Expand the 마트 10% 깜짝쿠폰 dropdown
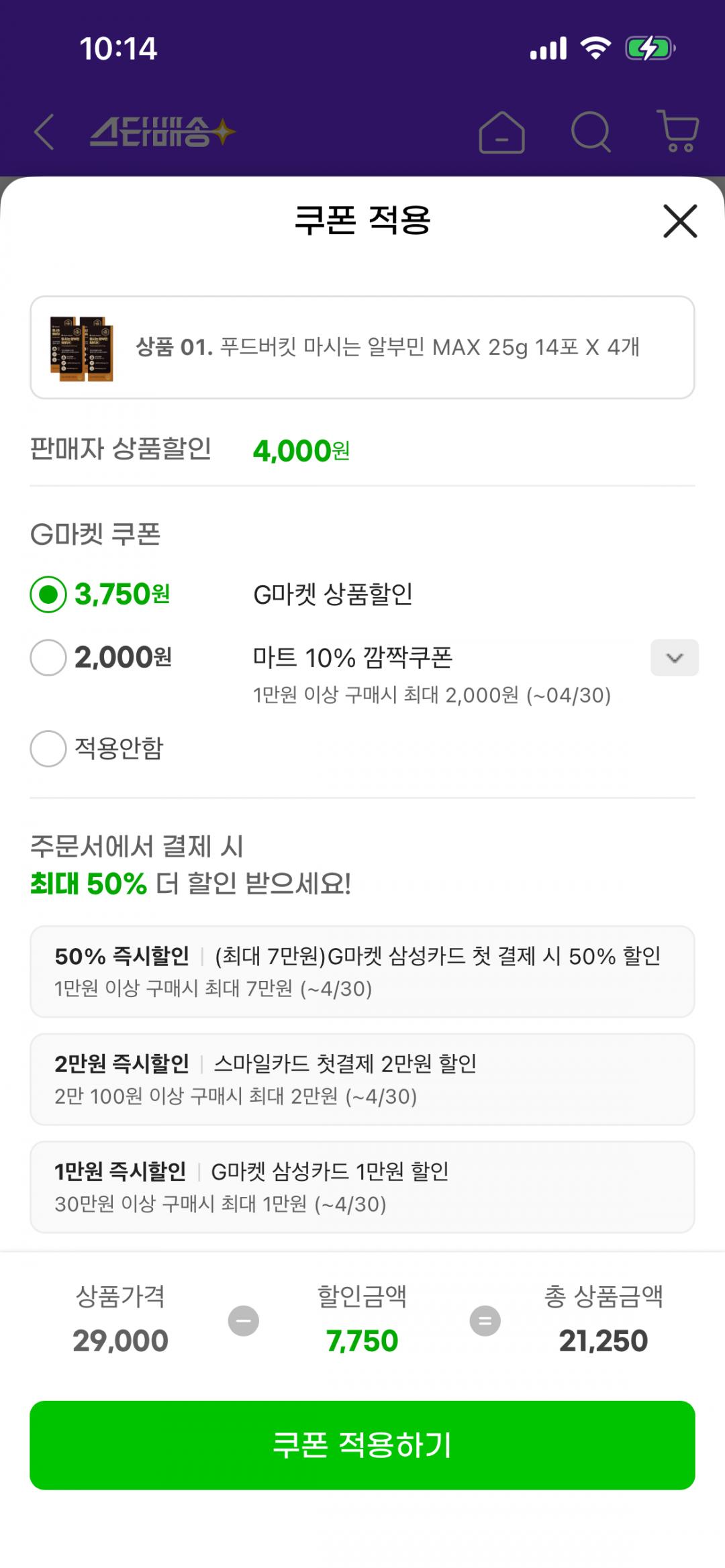725x1568 pixels. 674,658
